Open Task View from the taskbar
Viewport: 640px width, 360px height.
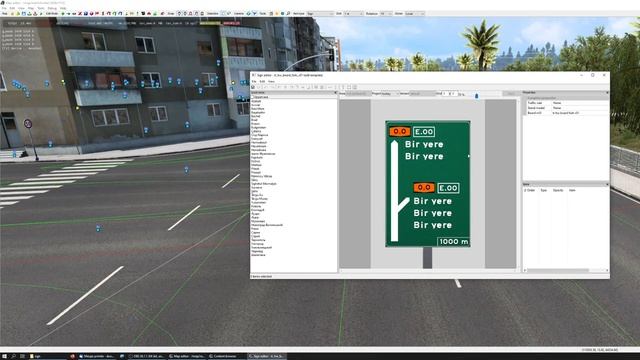[x=22, y=356]
